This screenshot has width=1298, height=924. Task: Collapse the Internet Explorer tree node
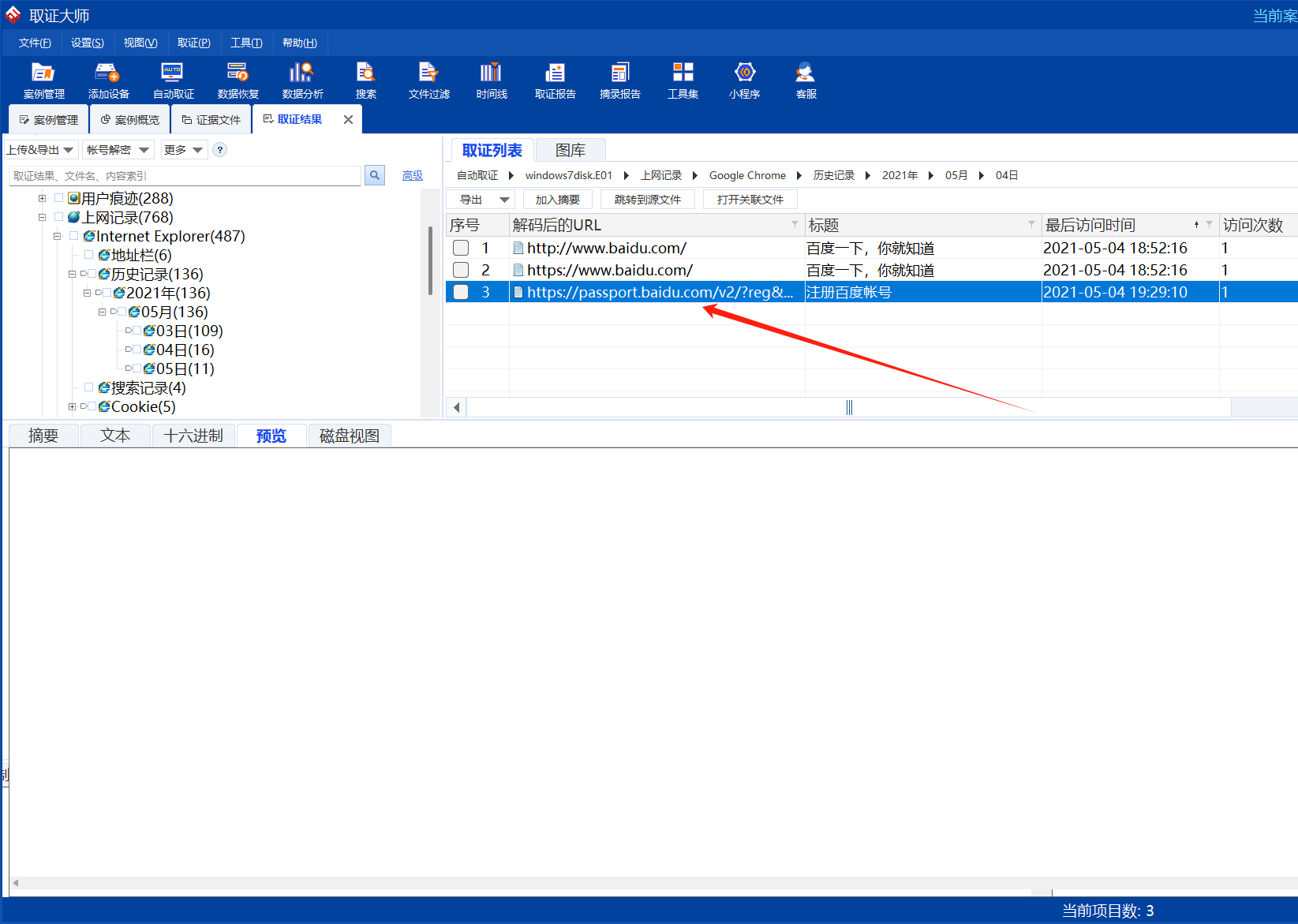(58, 236)
